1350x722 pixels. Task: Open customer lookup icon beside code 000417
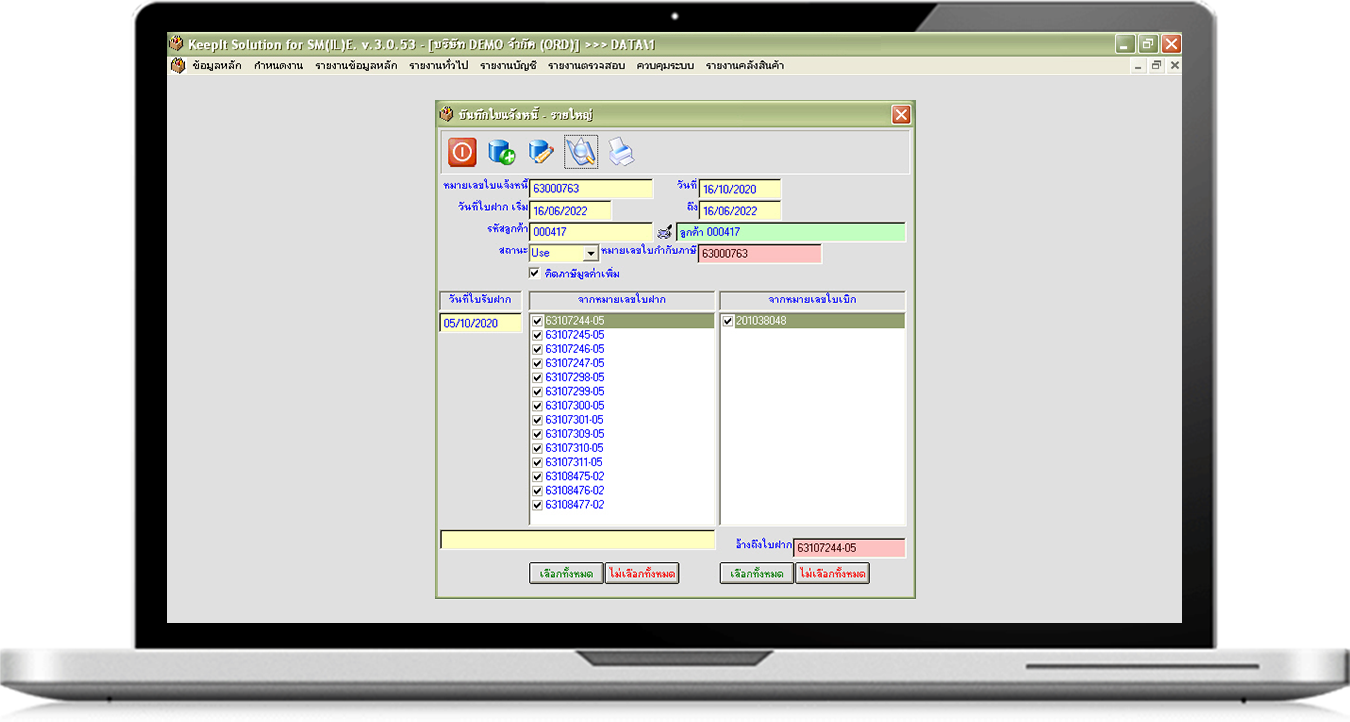coord(664,233)
